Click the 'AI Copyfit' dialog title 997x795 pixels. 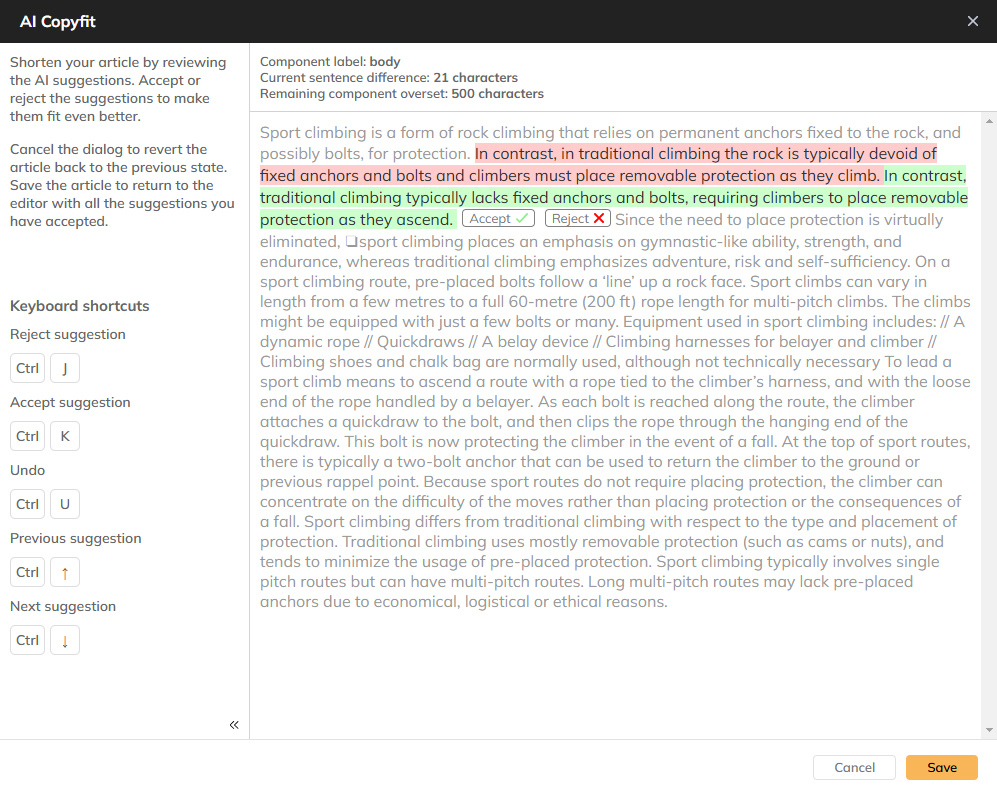(57, 22)
